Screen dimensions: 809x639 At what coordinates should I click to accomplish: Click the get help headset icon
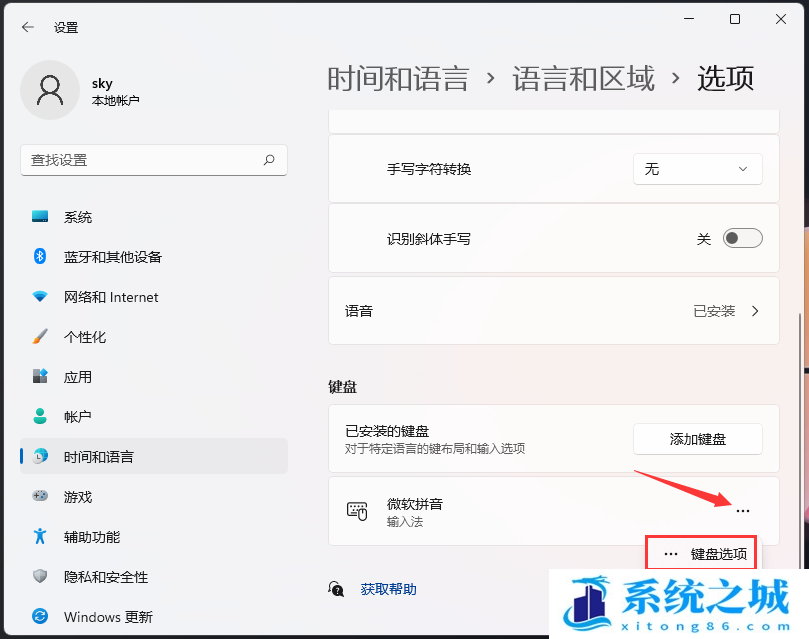[x=336, y=588]
